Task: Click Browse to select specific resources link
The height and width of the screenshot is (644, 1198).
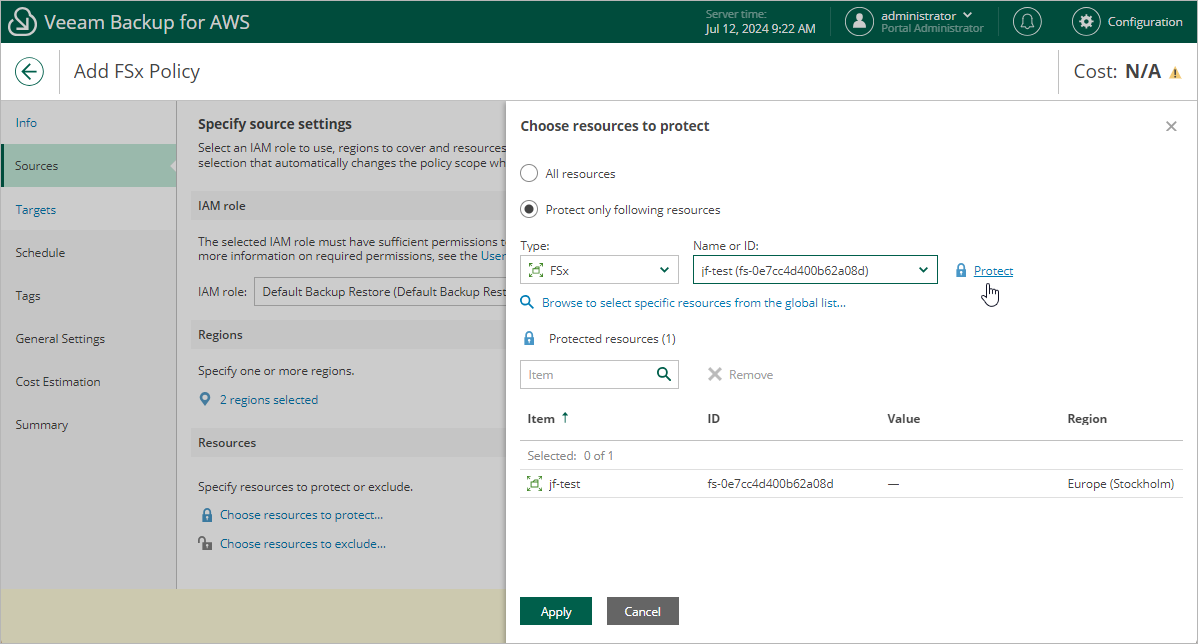Action: point(694,303)
